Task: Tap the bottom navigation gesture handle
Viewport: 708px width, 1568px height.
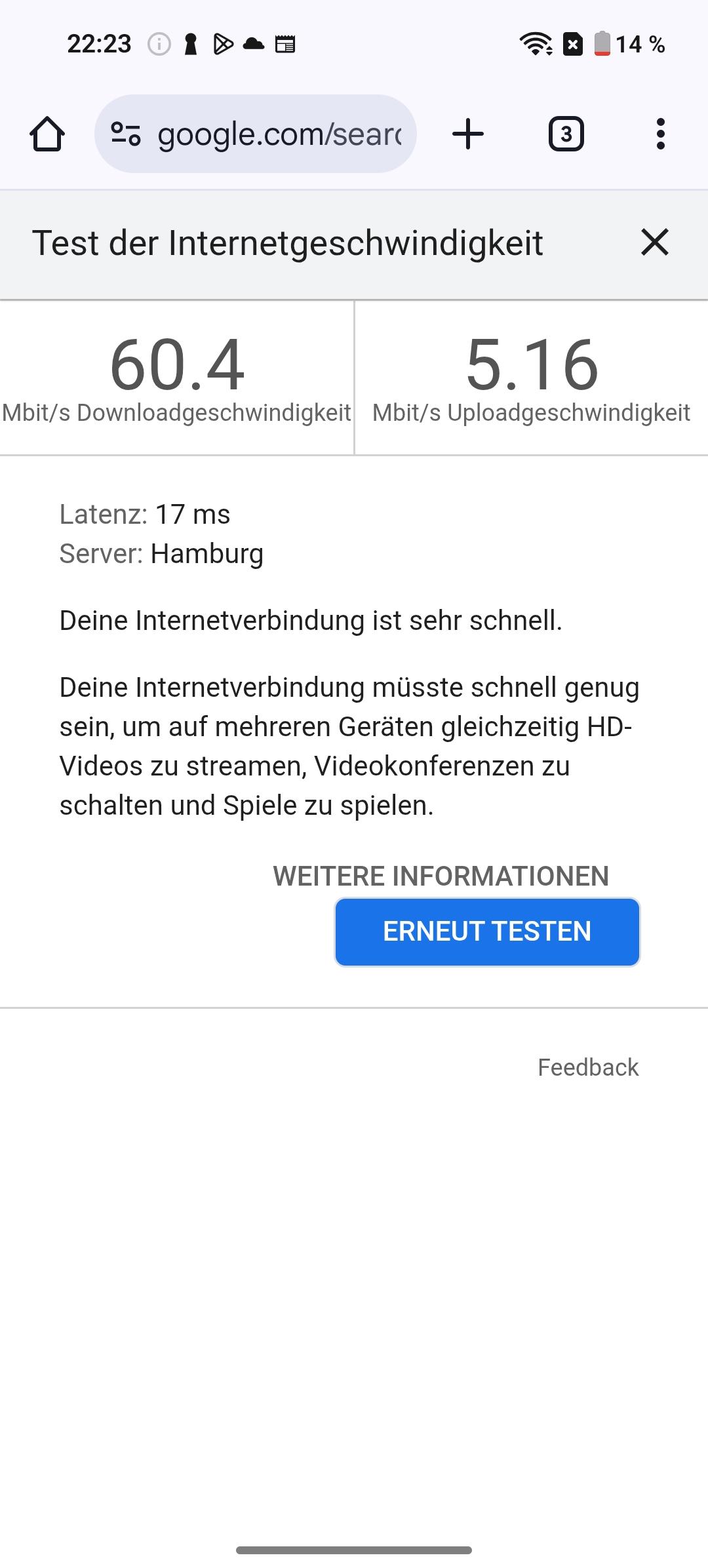Action: point(354,1550)
